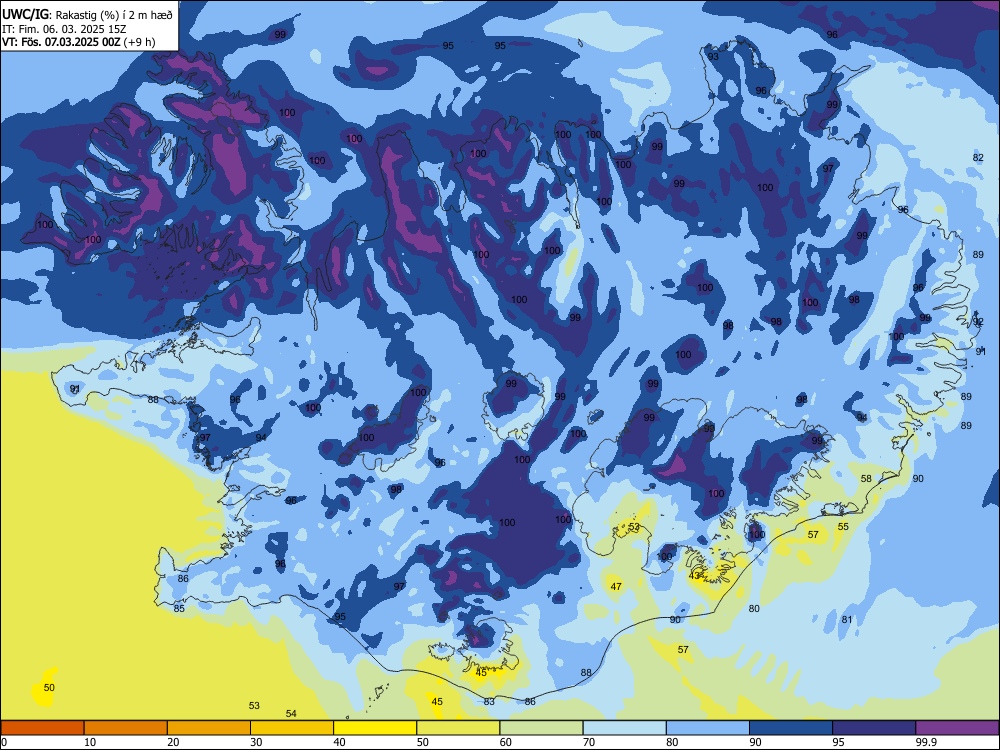This screenshot has width=1000, height=750.
Task: Click the map value '55' on the southeast coast
Action: pos(843,526)
